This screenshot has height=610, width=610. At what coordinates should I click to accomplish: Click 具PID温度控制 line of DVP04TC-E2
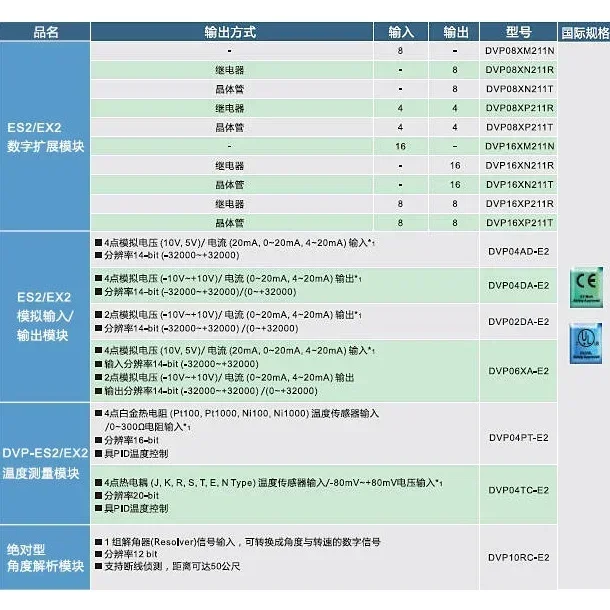click(132, 508)
